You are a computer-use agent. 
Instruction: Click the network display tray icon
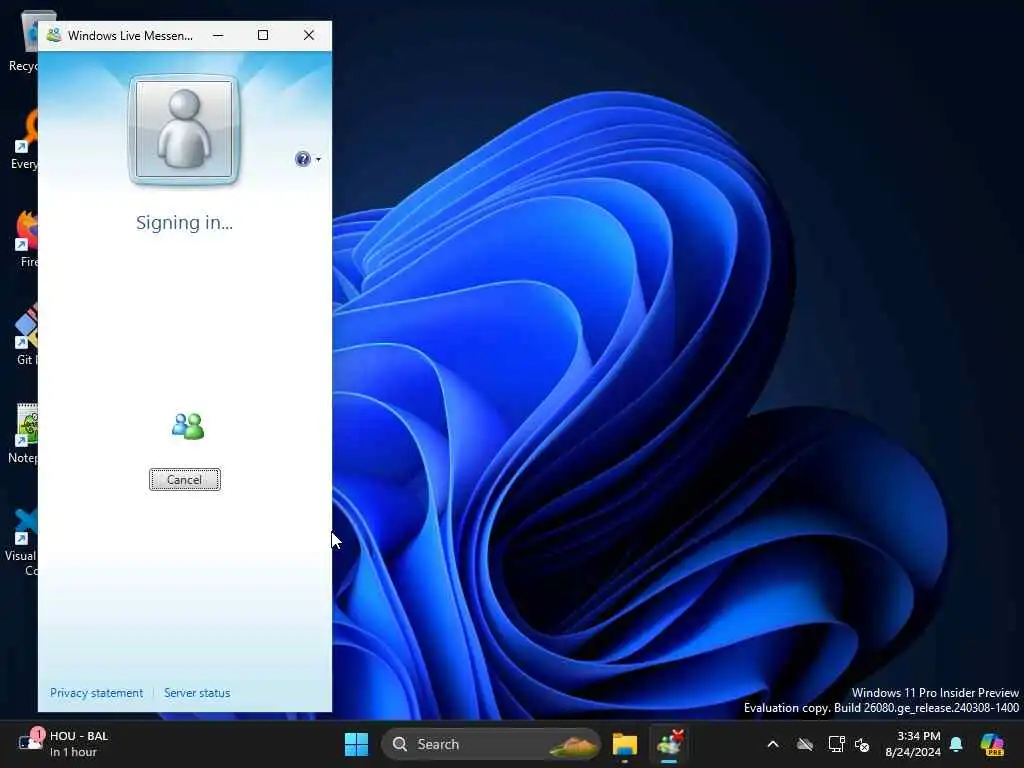click(836, 744)
